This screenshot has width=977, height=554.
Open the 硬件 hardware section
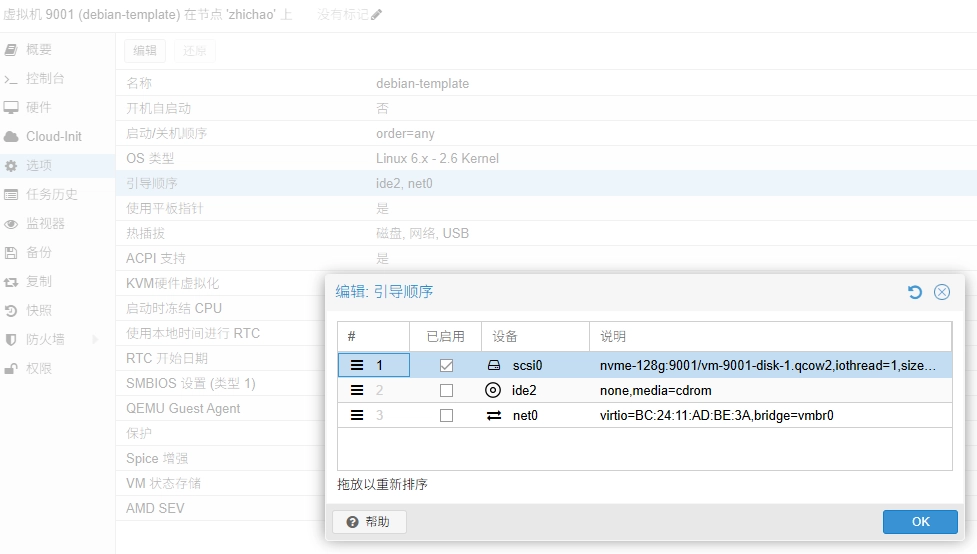click(x=38, y=107)
